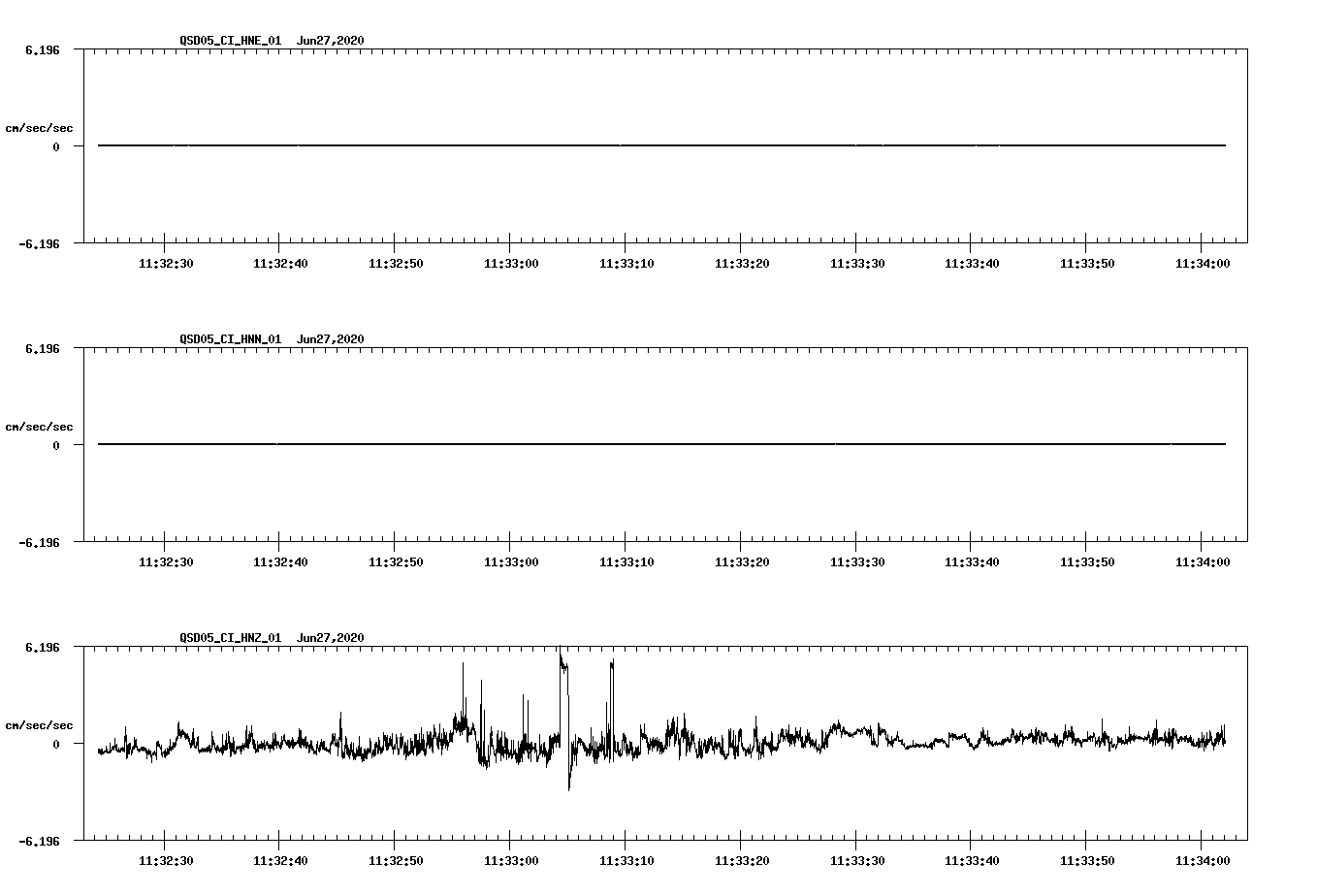Click the 11:33:10 time label under HNN plot
1317x896 pixels.
[626, 562]
